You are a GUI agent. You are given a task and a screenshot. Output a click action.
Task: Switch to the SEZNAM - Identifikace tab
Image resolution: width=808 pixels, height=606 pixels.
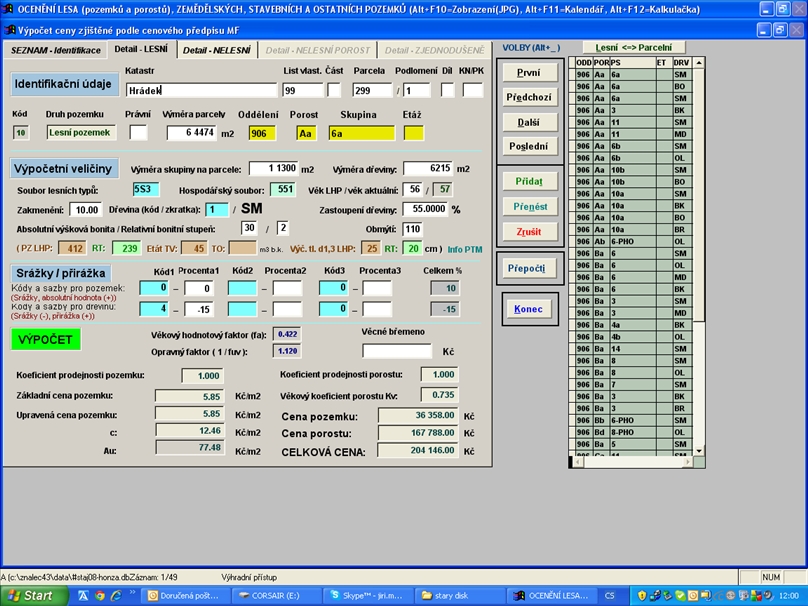pos(54,50)
